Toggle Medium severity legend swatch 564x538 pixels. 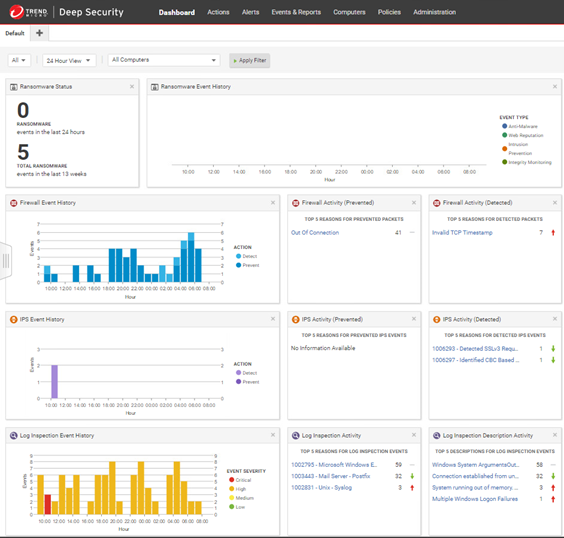[x=232, y=498]
